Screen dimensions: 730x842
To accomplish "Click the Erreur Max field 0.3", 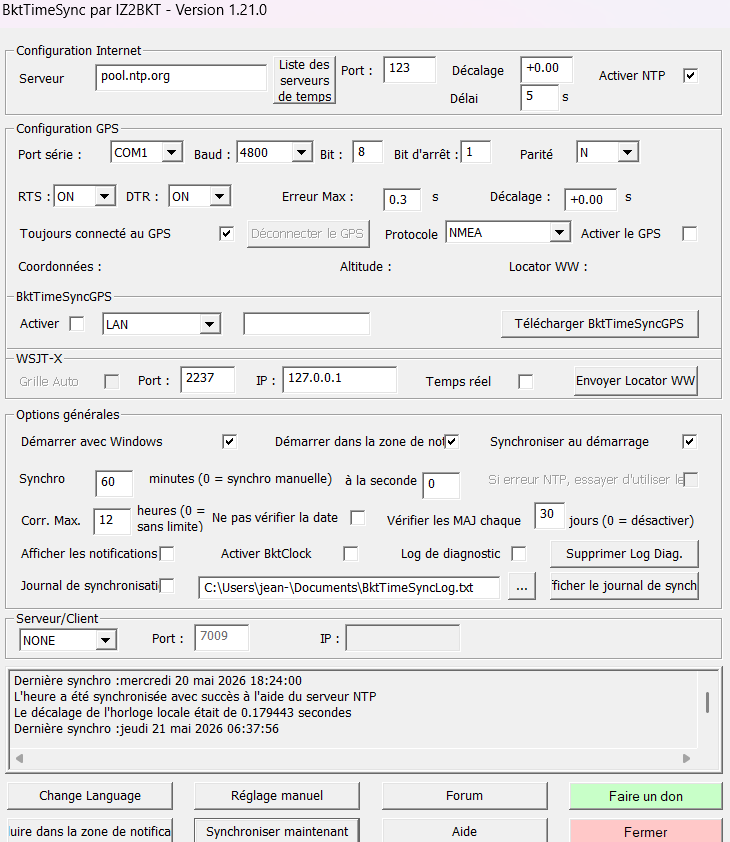I will [402, 199].
